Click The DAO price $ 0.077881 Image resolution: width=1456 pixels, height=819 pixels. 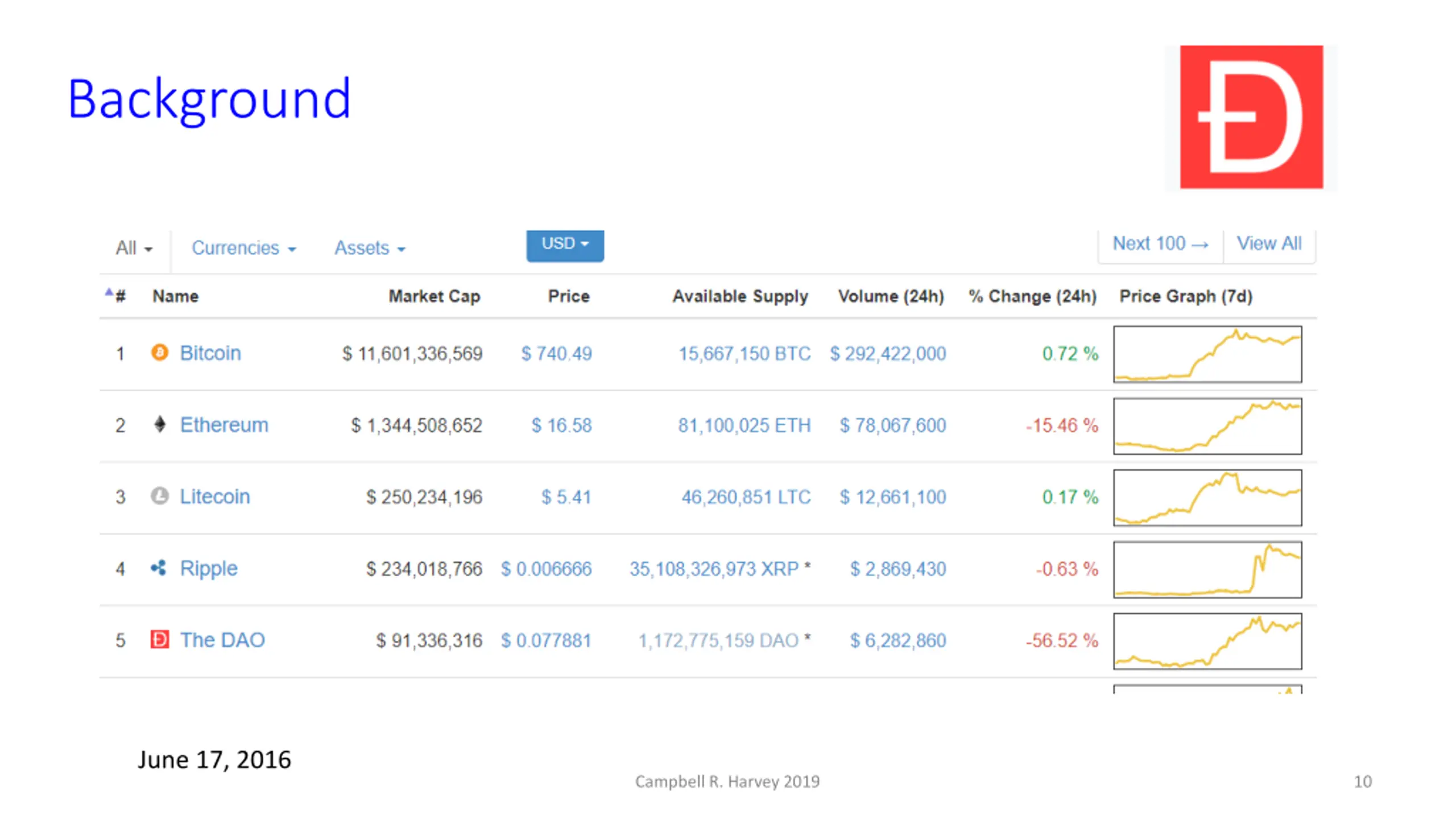(547, 640)
